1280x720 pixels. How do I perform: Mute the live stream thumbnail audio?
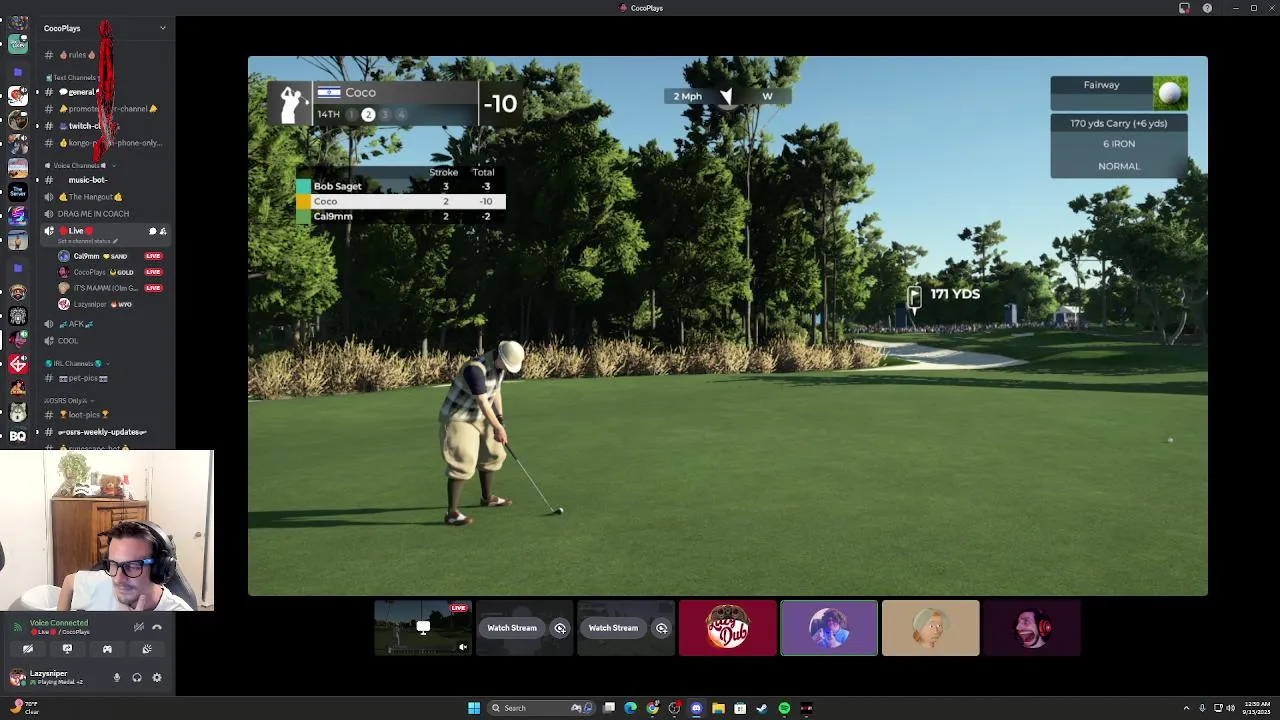[463, 647]
